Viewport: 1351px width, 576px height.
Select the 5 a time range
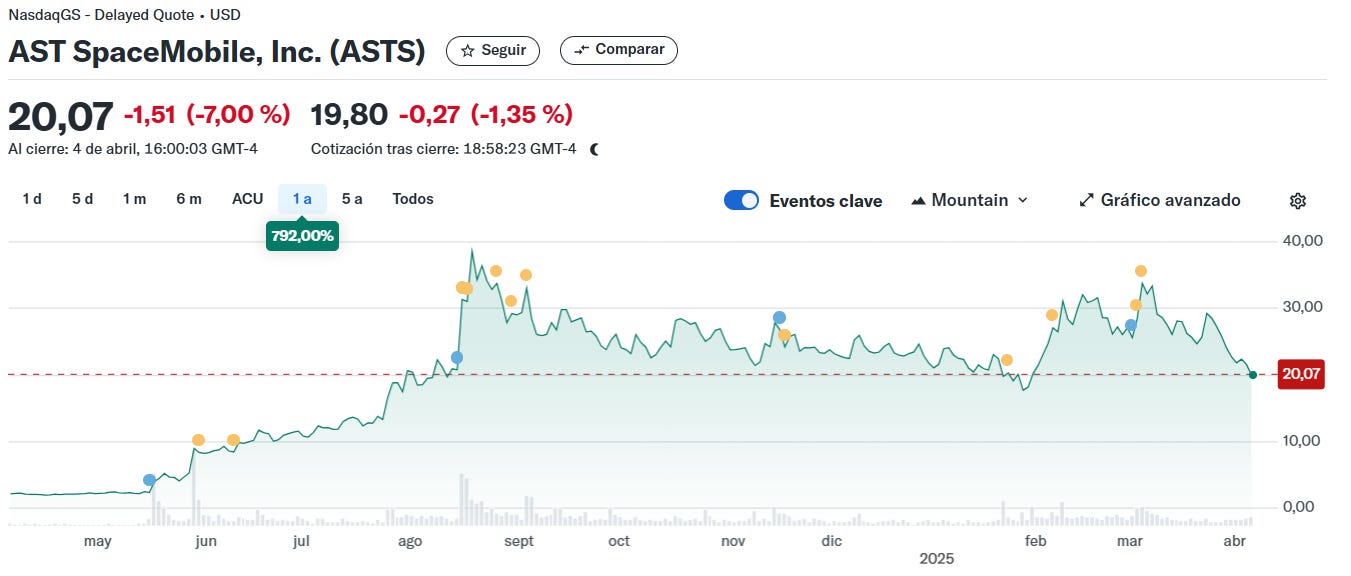tap(352, 199)
